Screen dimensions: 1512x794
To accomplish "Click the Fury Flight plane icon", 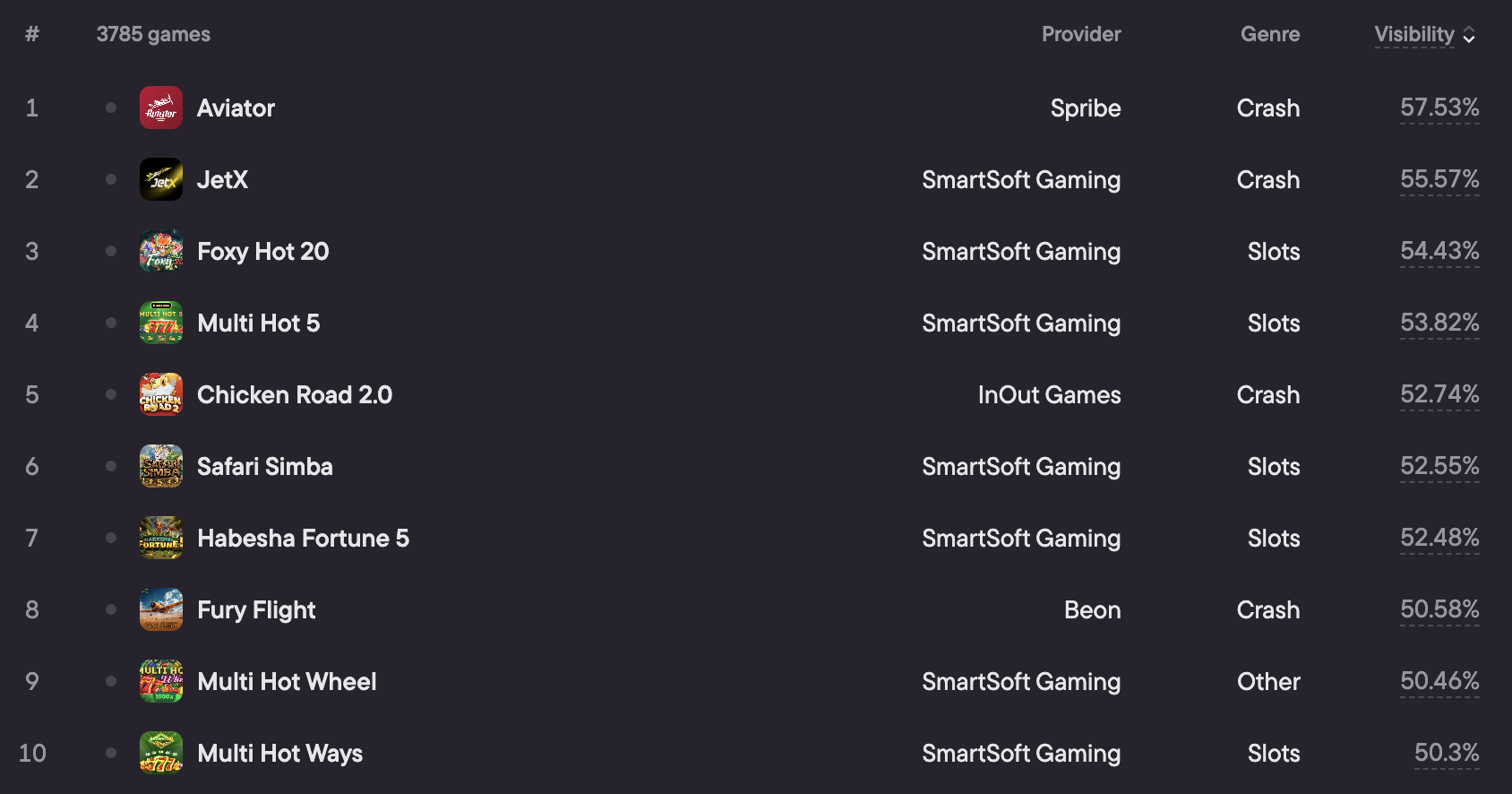I will tap(161, 609).
